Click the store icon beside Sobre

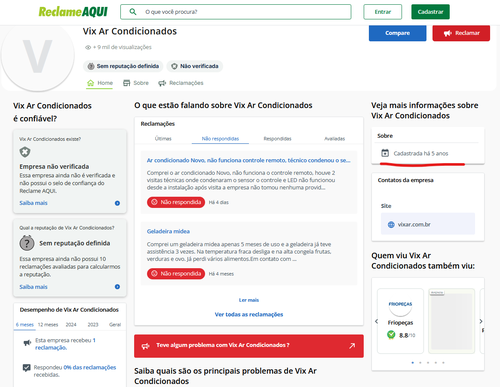[127, 83]
